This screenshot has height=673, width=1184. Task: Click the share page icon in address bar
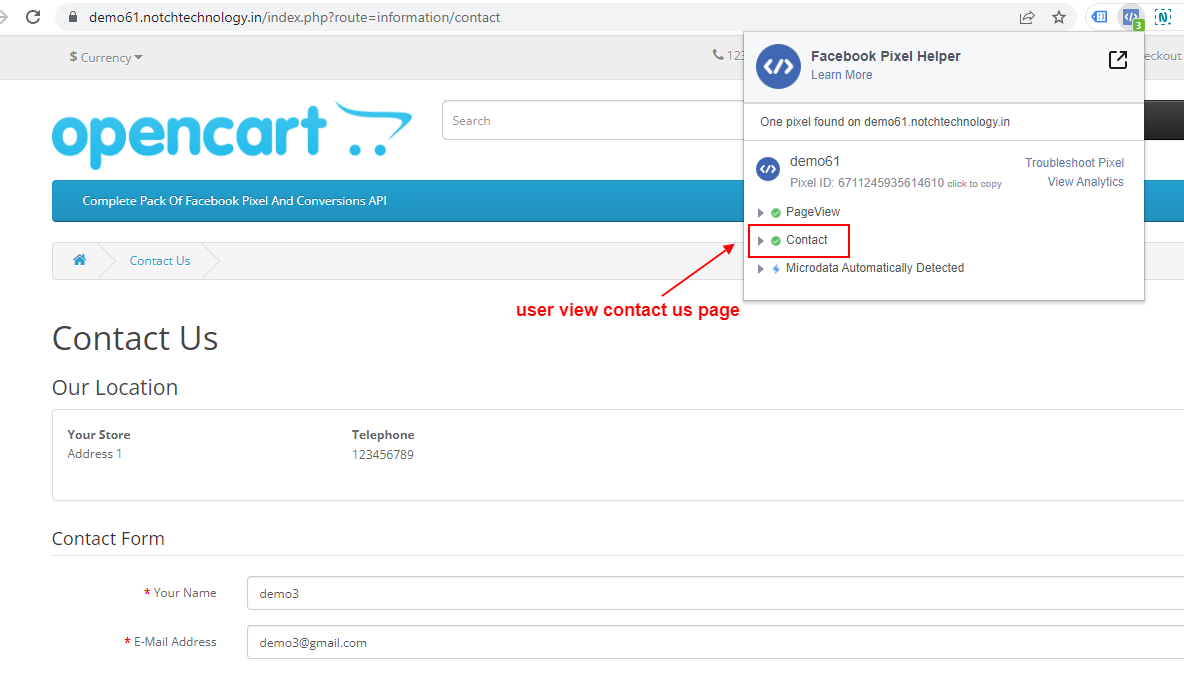(1026, 17)
